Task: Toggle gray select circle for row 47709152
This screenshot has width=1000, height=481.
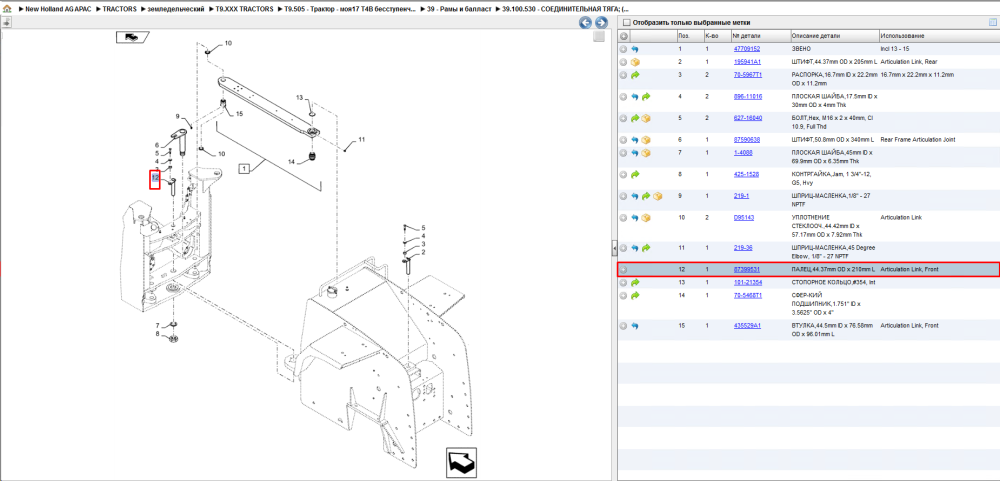Action: click(x=624, y=49)
